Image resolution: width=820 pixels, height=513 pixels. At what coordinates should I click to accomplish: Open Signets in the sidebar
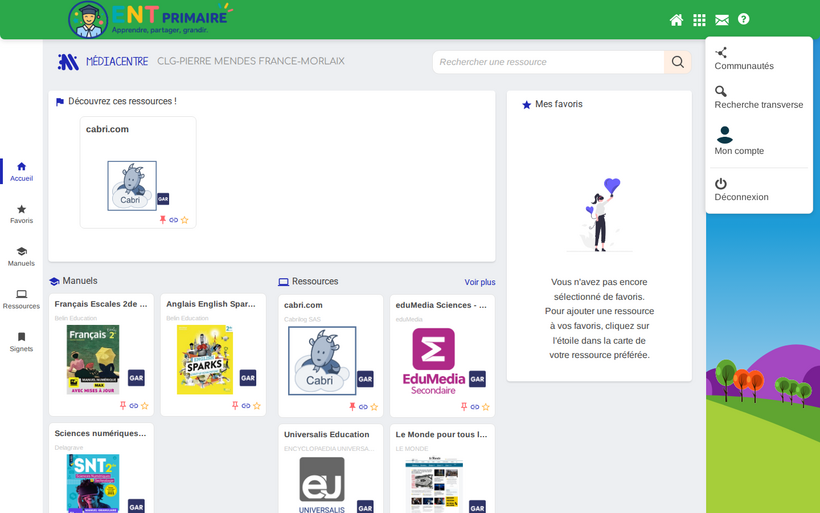[21, 342]
